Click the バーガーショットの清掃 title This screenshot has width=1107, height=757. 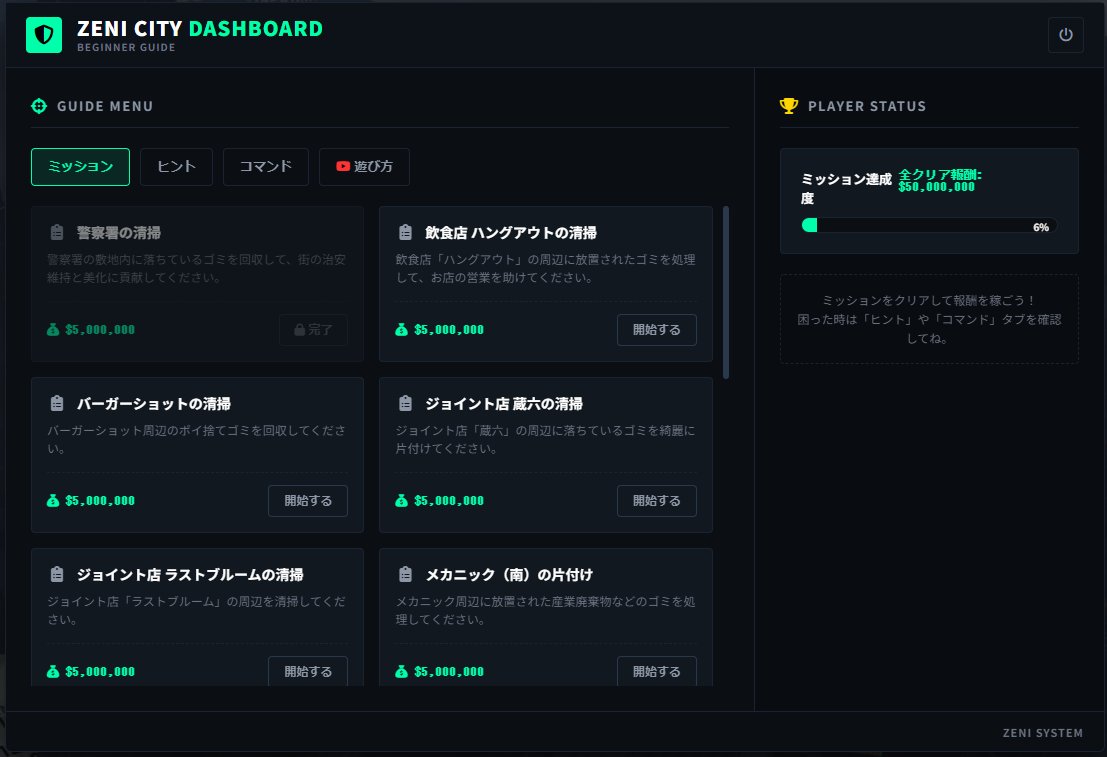(153, 403)
